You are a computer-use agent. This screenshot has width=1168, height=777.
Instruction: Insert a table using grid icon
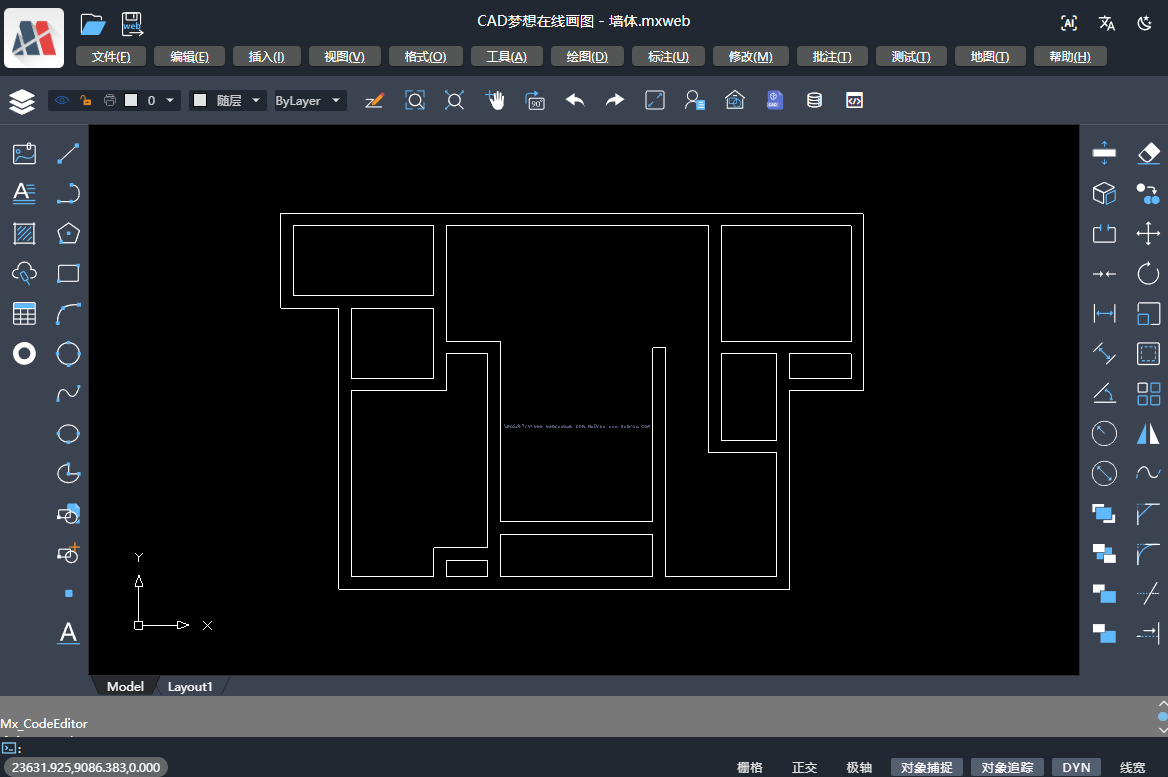coord(25,314)
